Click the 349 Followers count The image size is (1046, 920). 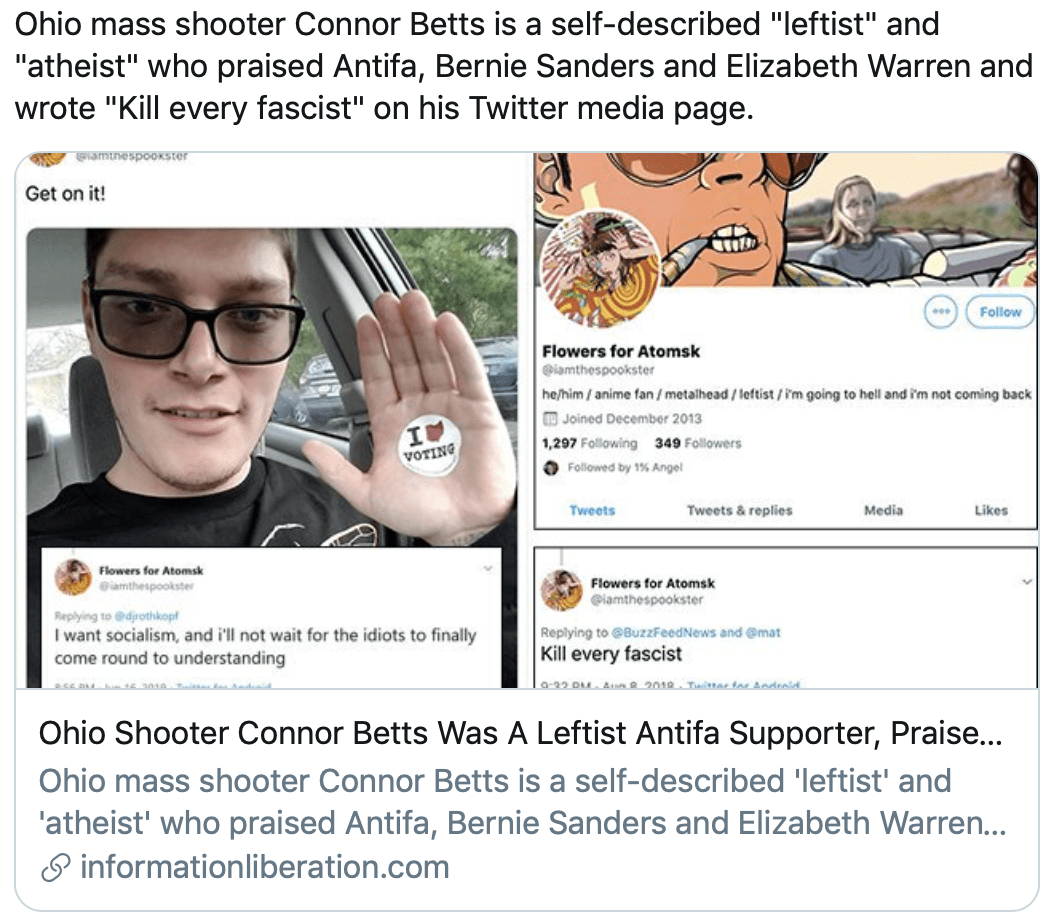pos(698,443)
